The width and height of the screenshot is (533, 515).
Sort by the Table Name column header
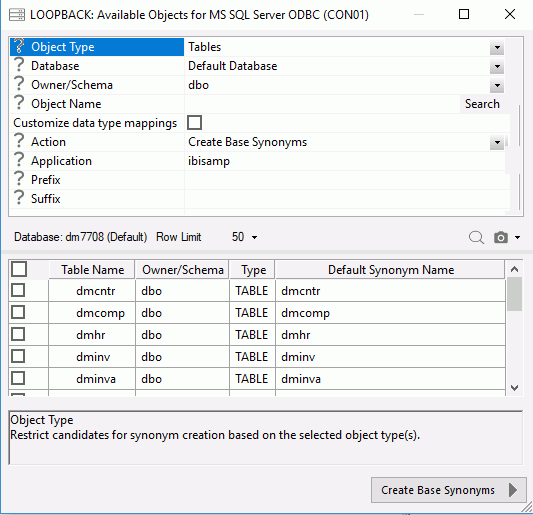point(92,270)
